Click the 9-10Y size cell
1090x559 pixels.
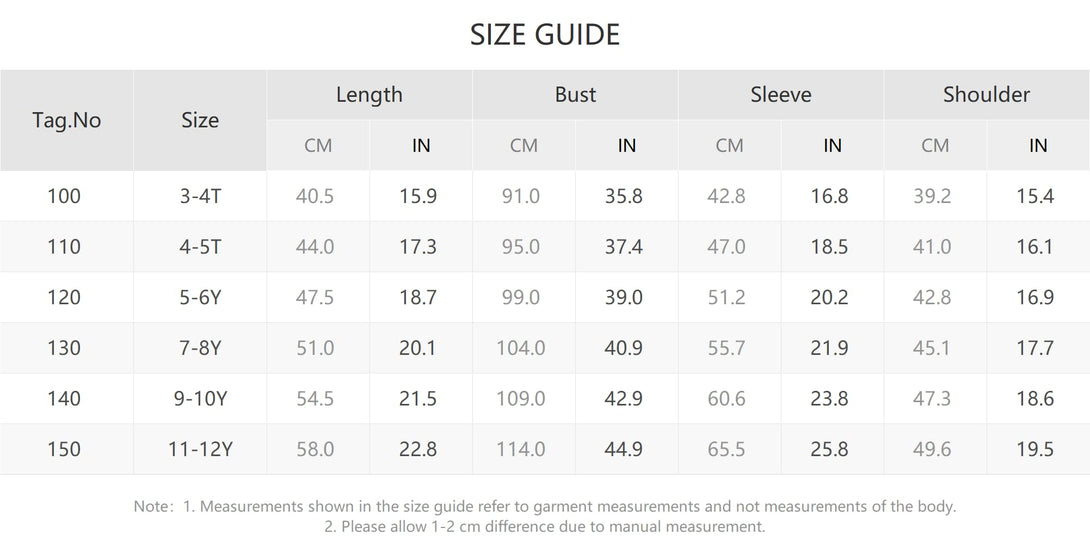tap(200, 398)
